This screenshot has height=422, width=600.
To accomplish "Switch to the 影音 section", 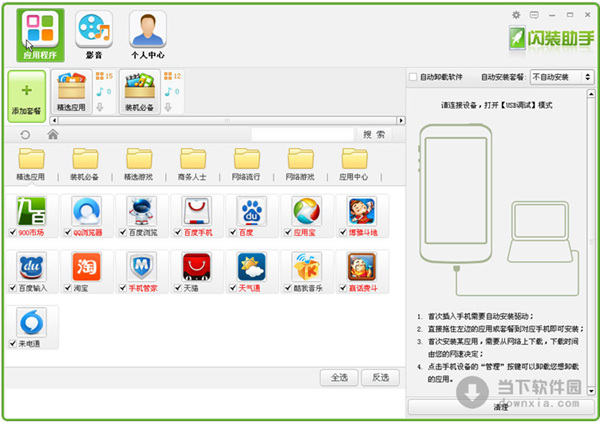I will tap(94, 35).
